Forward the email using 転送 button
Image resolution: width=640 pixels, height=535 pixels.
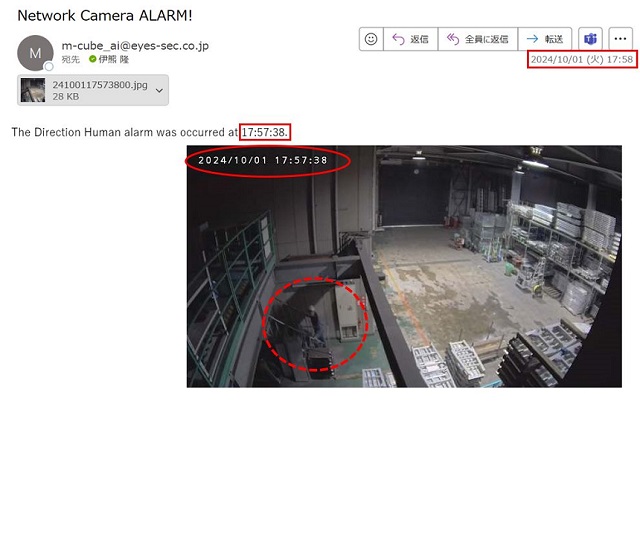click(545, 39)
